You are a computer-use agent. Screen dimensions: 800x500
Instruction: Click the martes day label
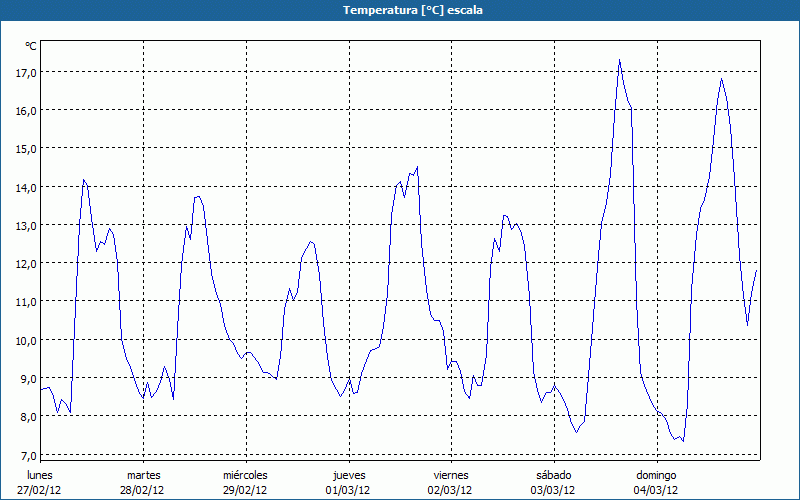coord(143,475)
